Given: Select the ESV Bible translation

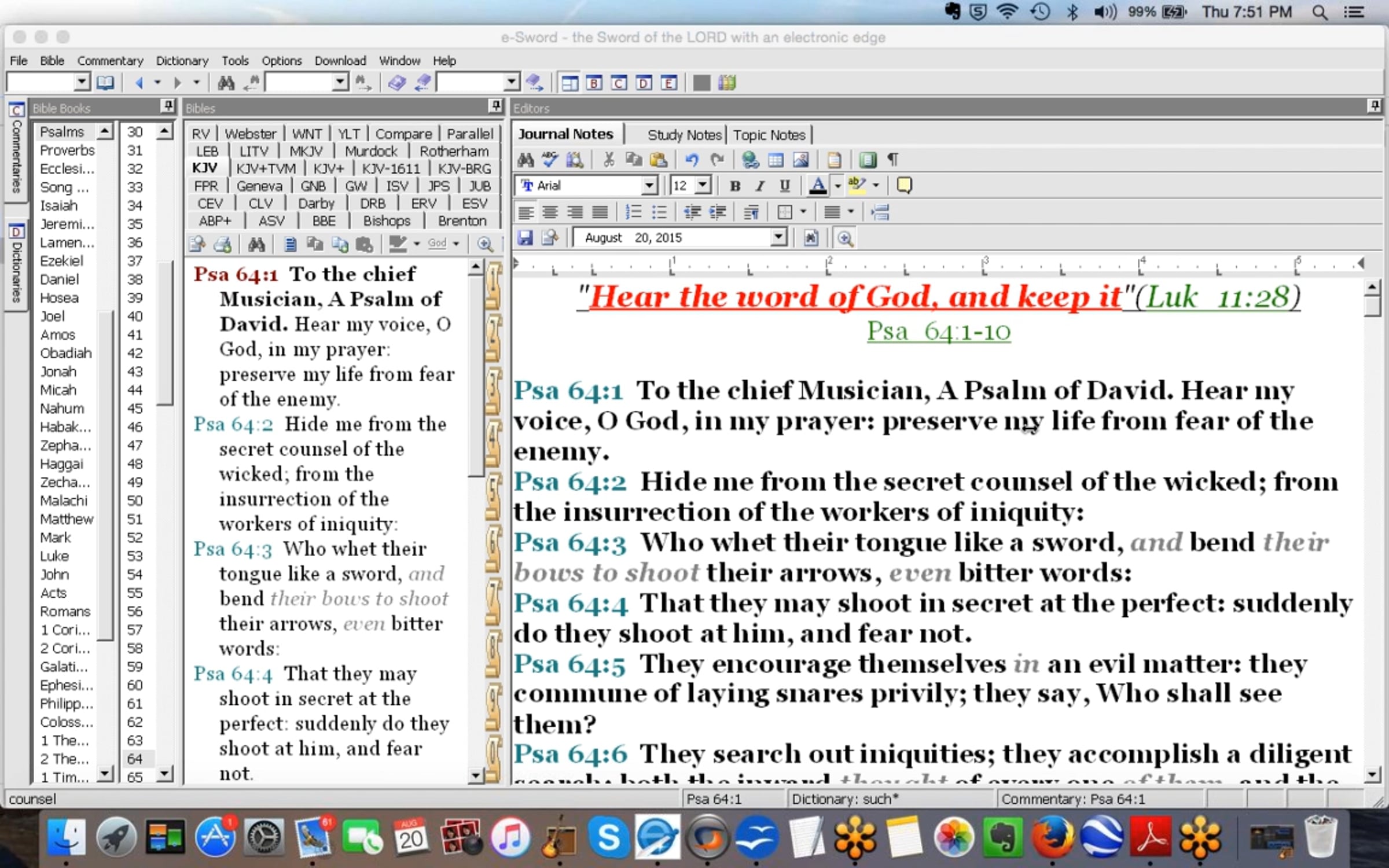Looking at the screenshot, I should (475, 204).
